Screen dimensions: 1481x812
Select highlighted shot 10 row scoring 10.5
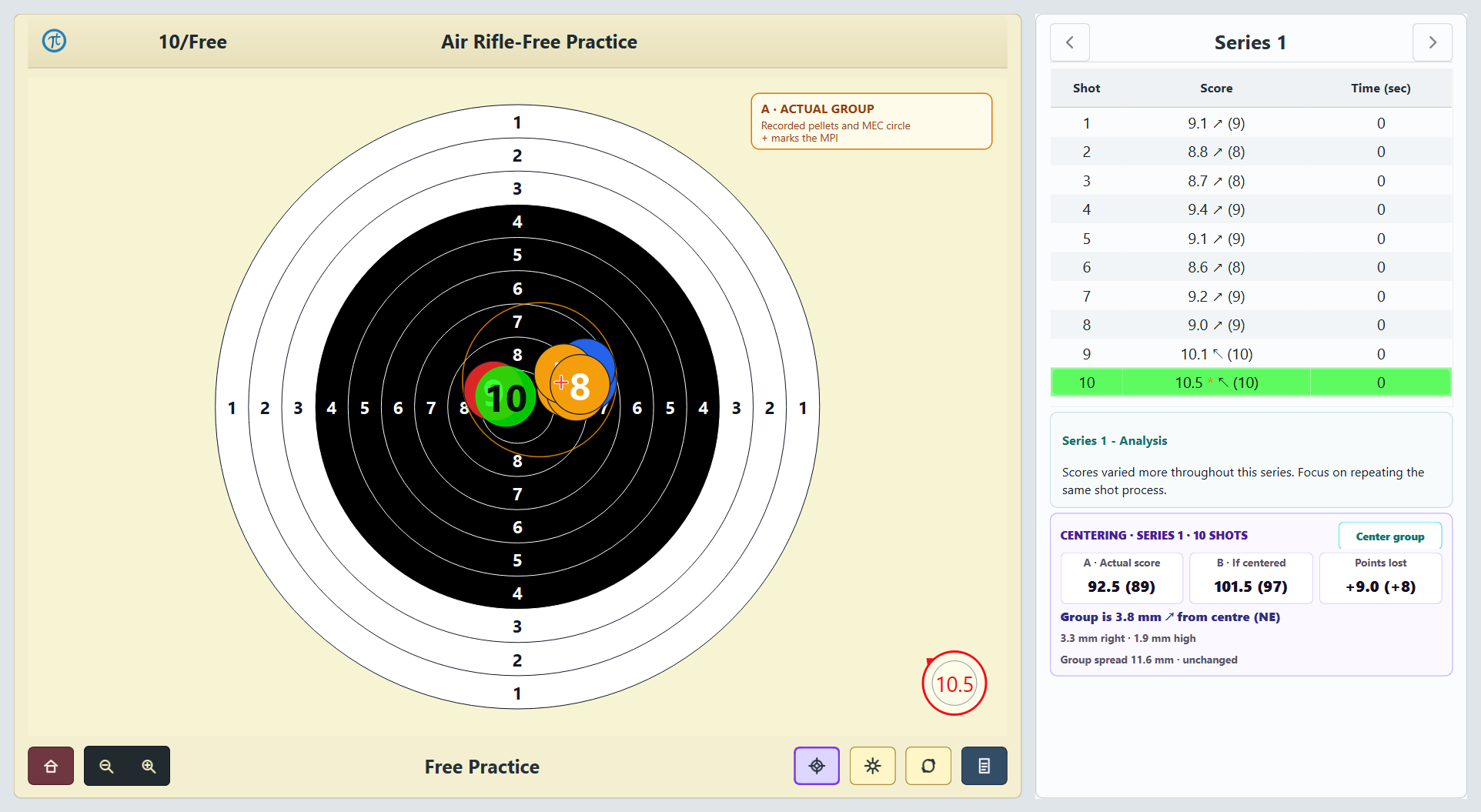pos(1251,383)
